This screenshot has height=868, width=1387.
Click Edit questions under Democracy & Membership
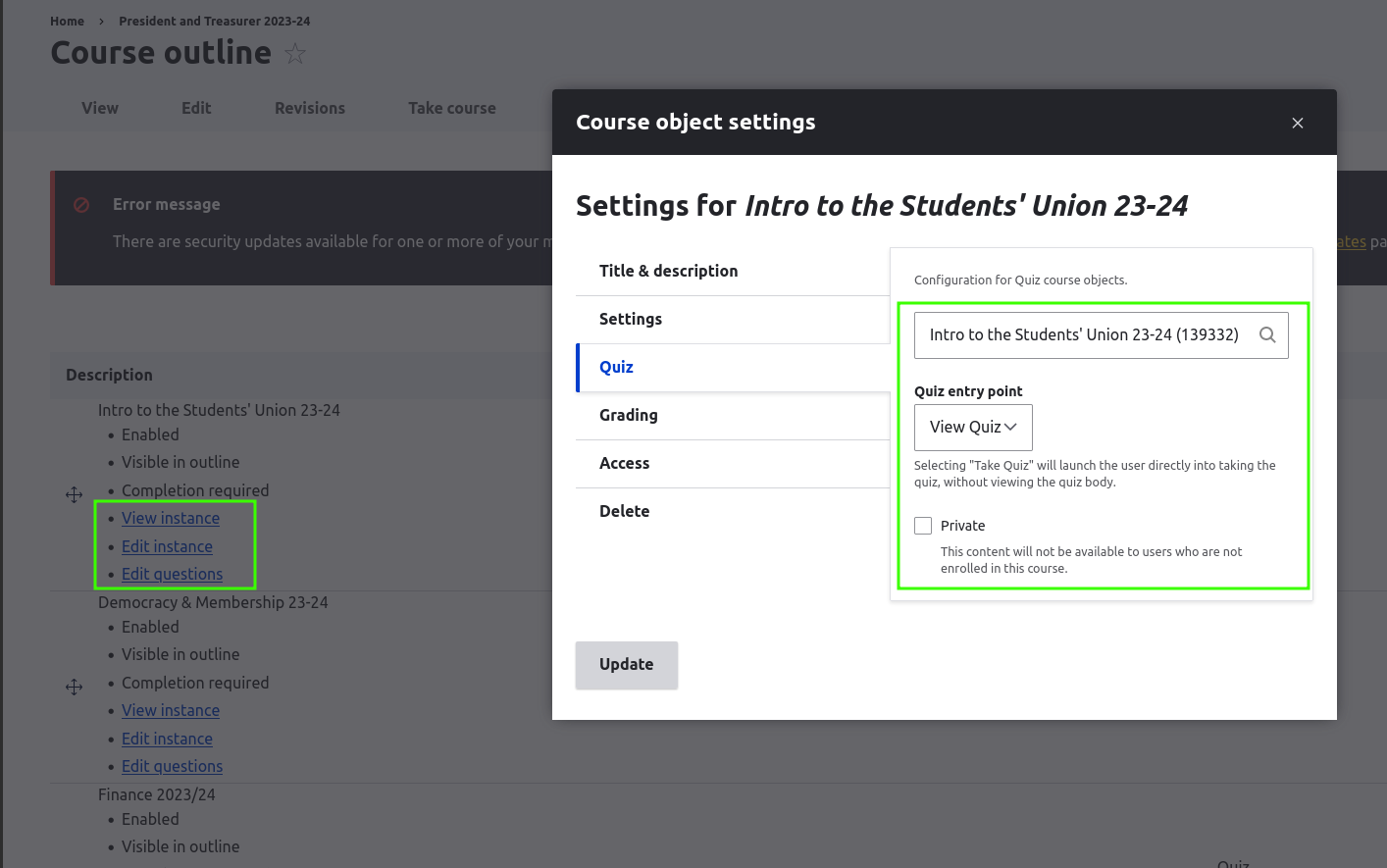[x=173, y=767]
